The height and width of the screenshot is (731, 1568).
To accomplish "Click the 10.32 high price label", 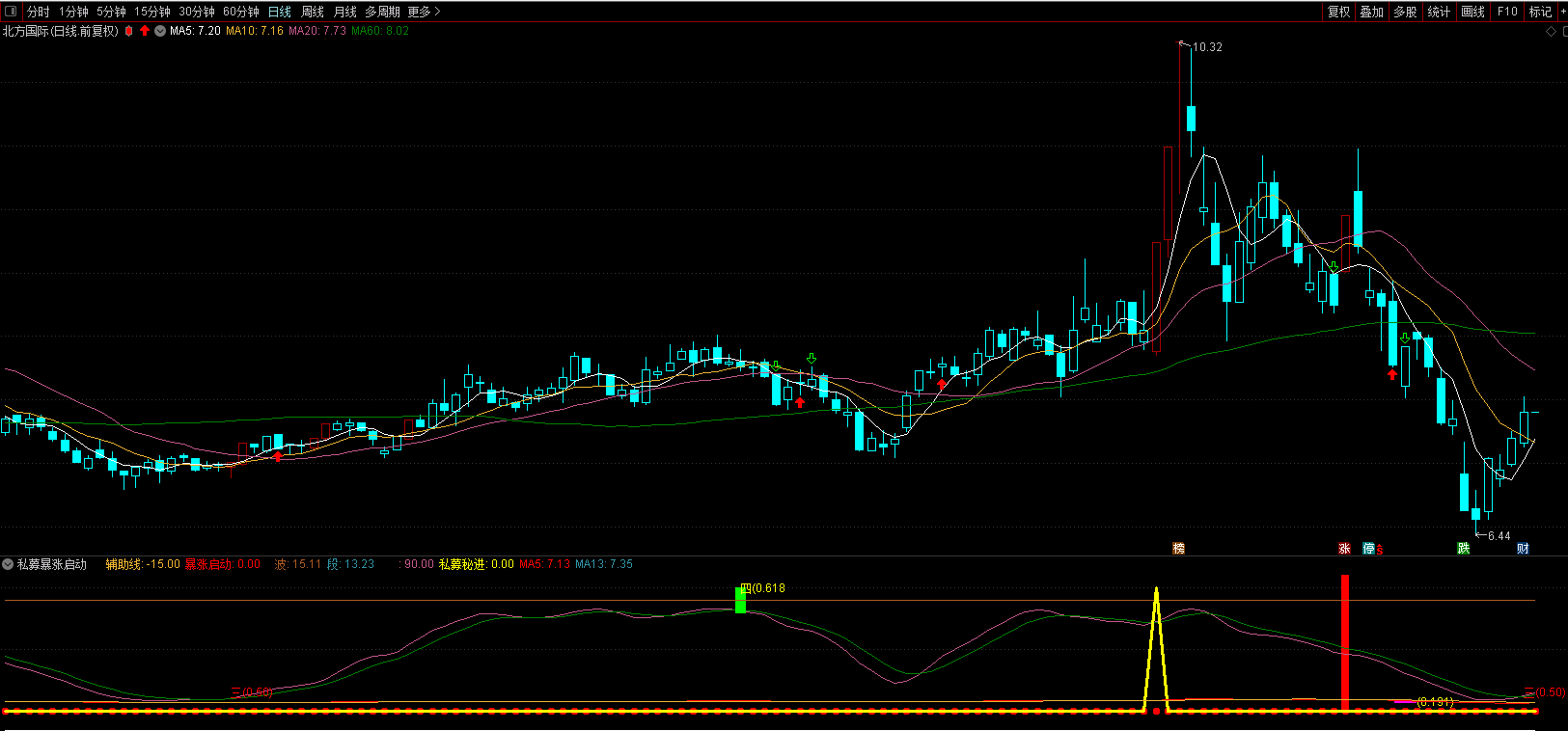I will (1207, 47).
